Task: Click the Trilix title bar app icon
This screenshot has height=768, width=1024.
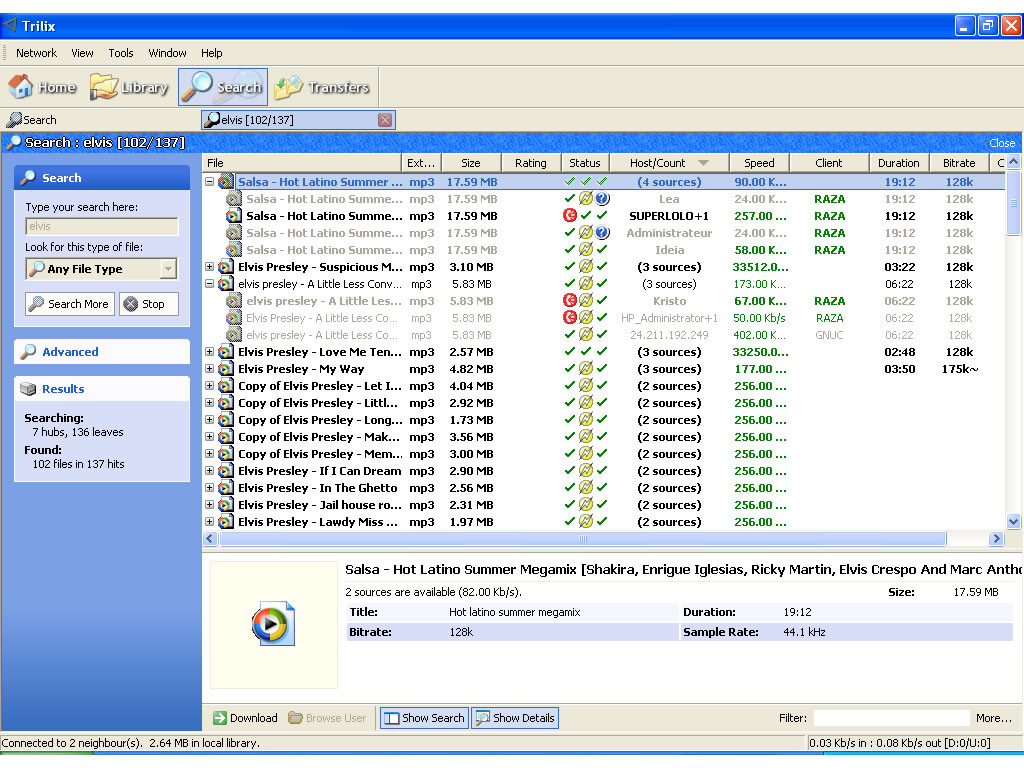Action: click(x=10, y=26)
